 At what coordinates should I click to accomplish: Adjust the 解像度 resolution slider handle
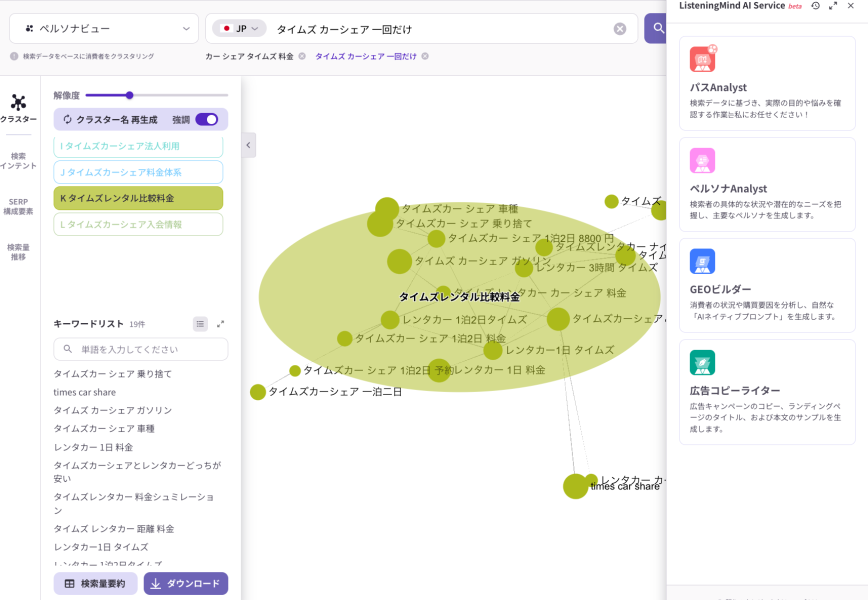click(130, 95)
